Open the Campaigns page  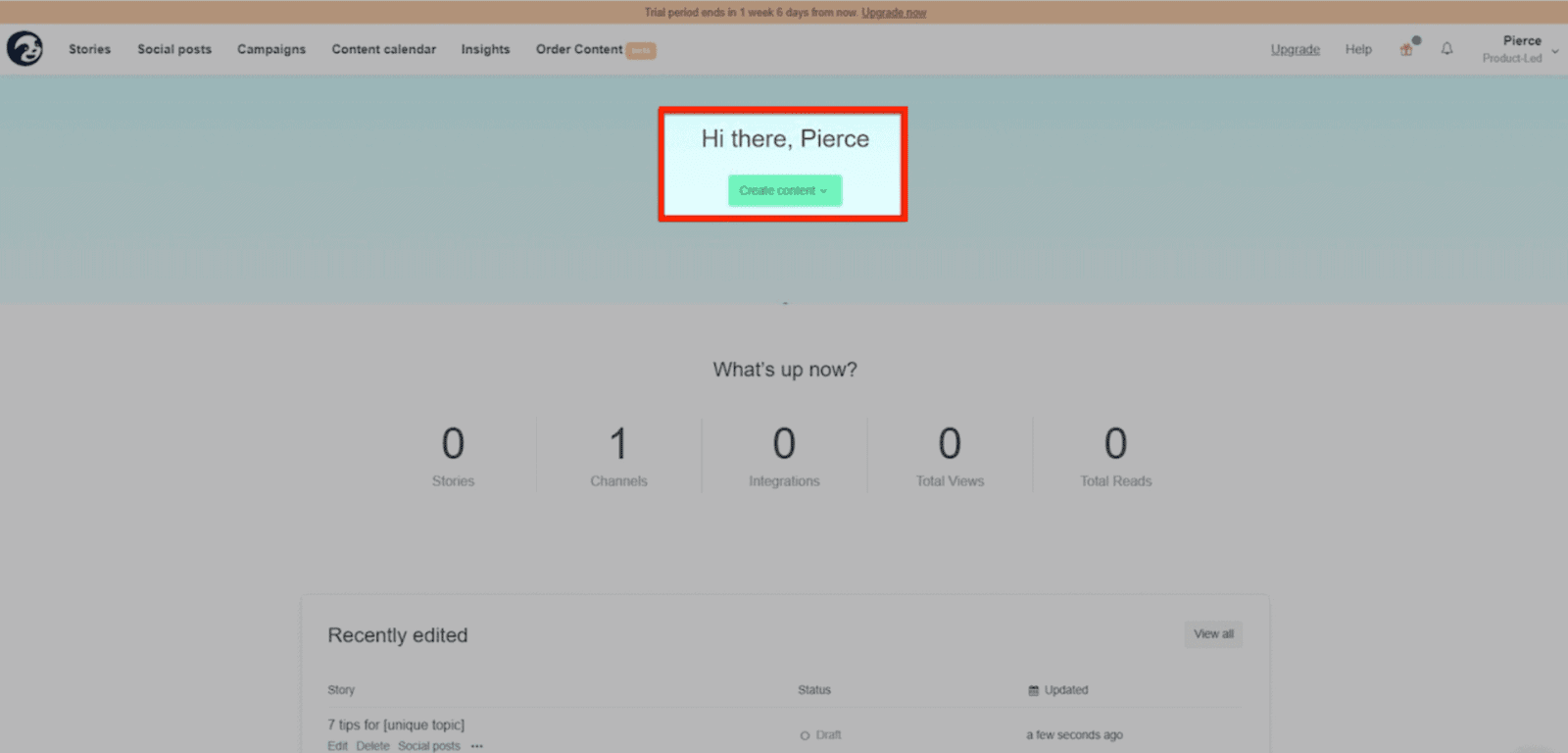271,49
